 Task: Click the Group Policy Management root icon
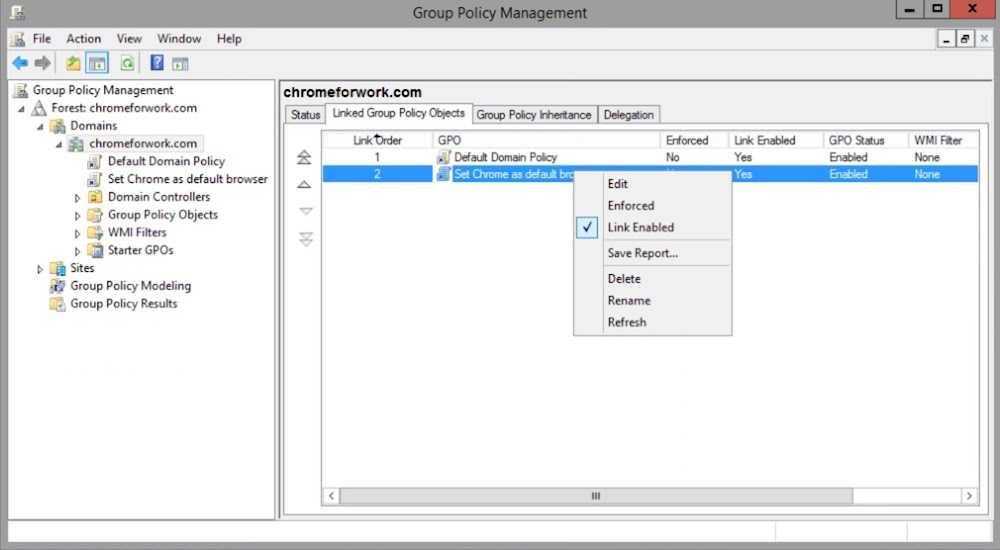coord(21,90)
